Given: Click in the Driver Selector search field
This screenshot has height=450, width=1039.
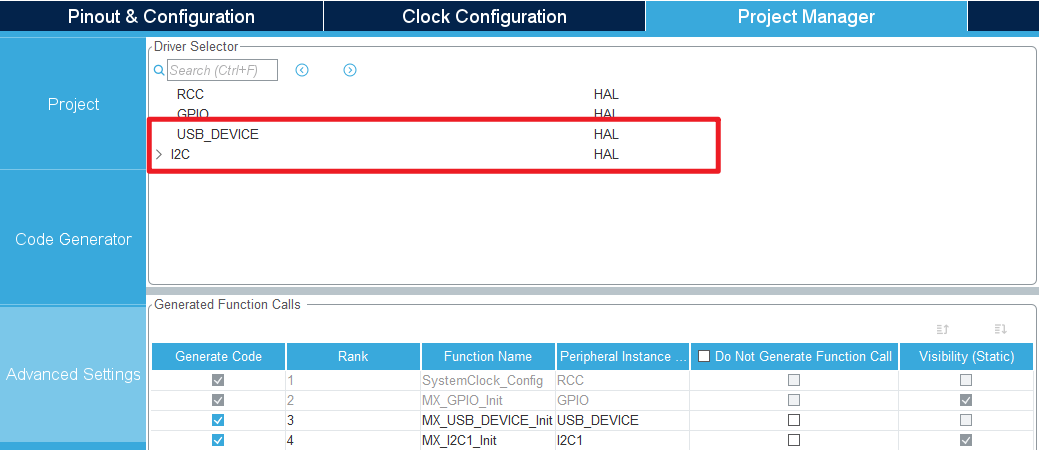Looking at the screenshot, I should tap(222, 71).
